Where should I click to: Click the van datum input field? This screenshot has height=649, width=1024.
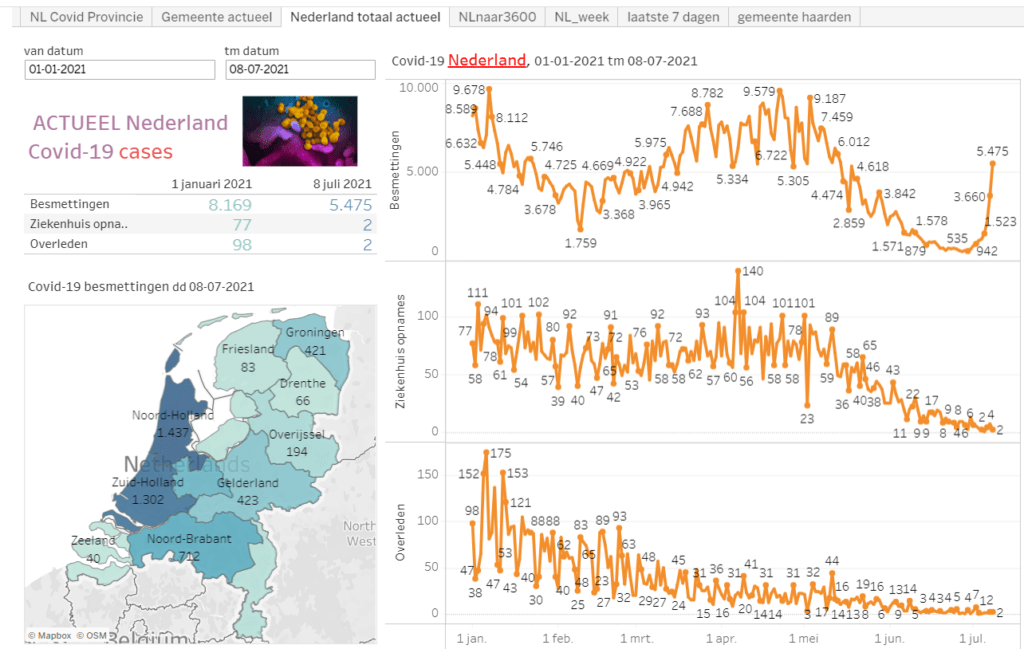(x=120, y=70)
